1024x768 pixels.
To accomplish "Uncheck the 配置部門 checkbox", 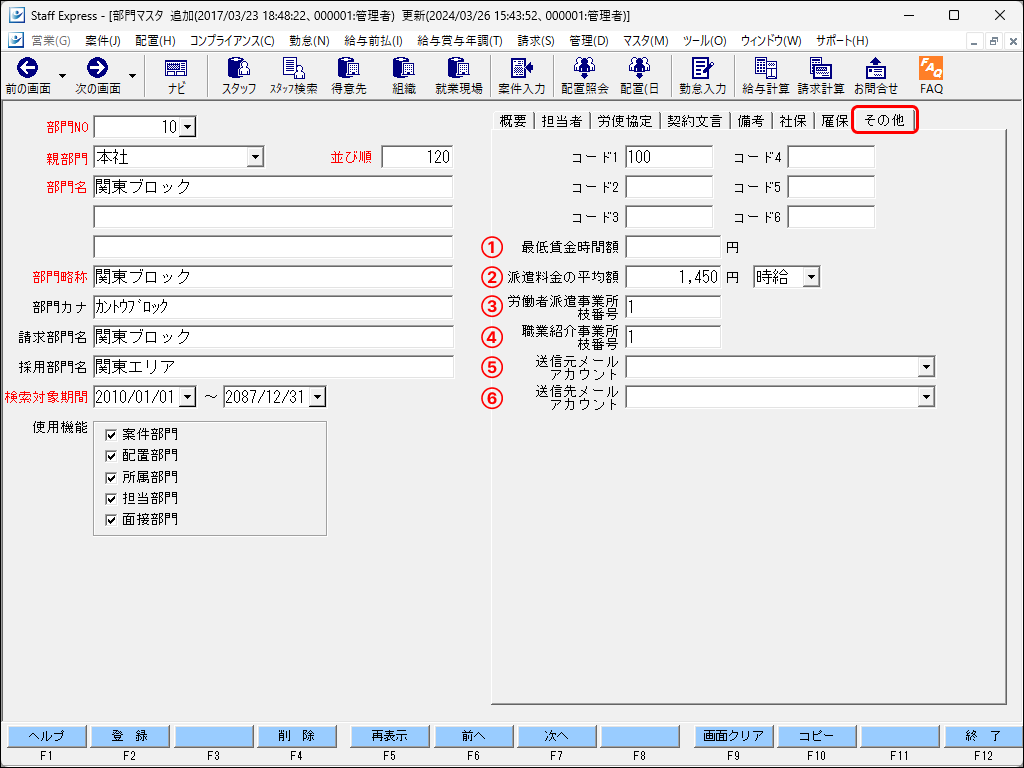I will (111, 456).
